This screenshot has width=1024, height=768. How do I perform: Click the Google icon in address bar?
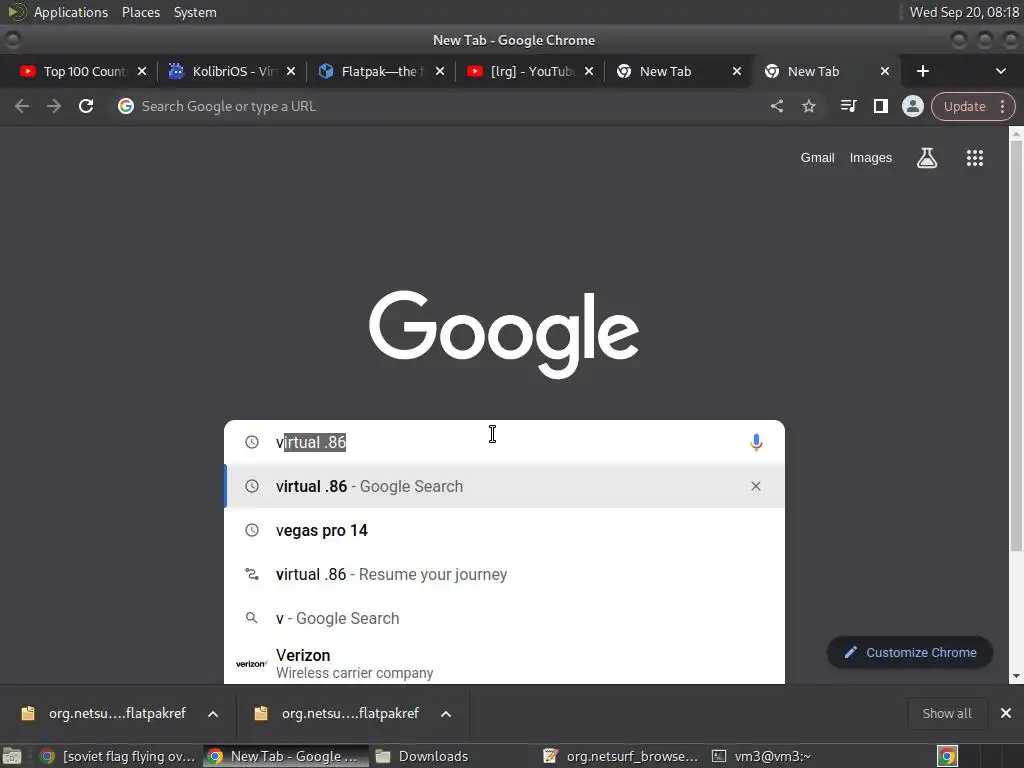click(x=126, y=106)
